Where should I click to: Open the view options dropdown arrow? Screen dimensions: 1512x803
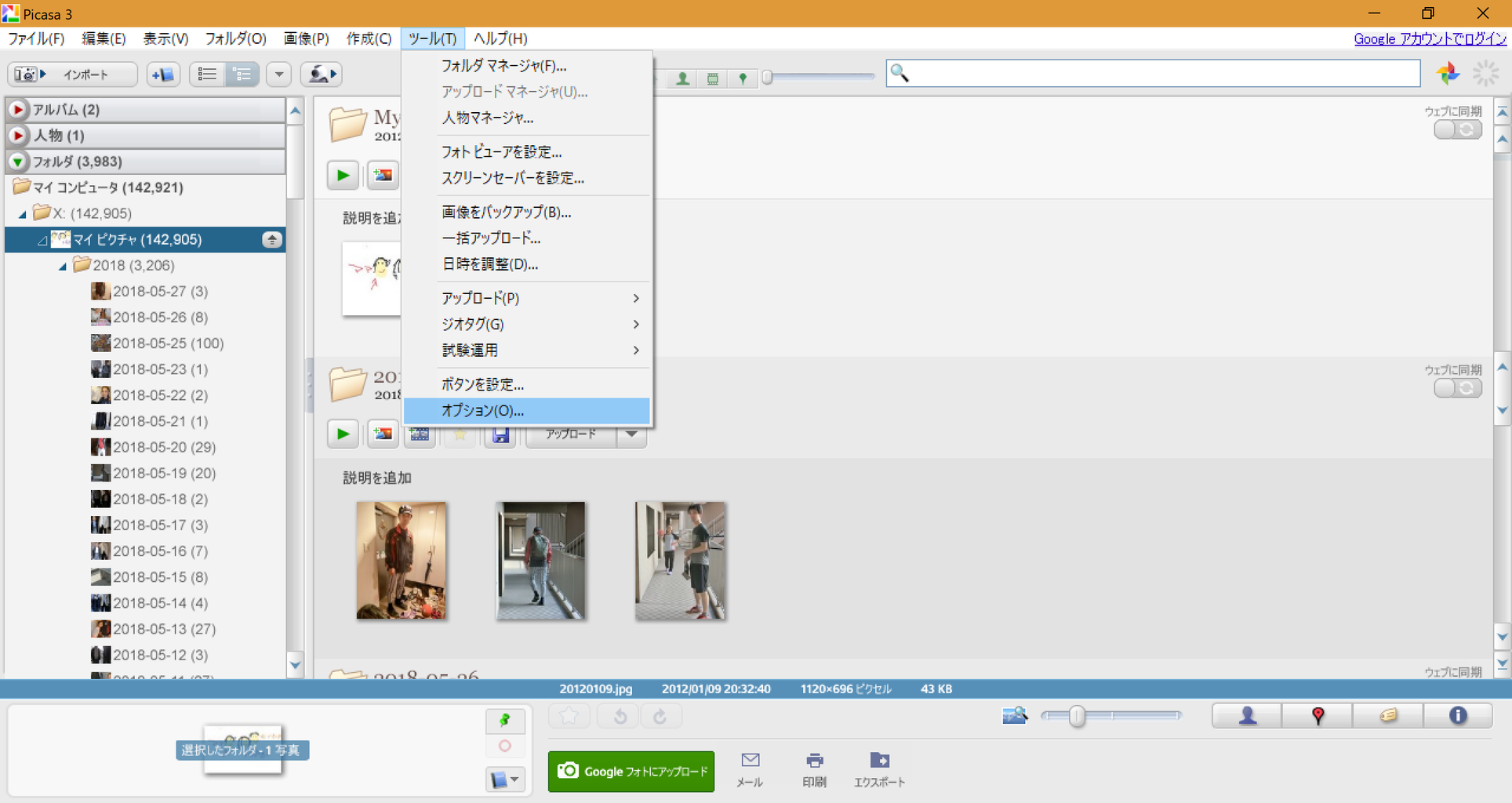click(278, 74)
